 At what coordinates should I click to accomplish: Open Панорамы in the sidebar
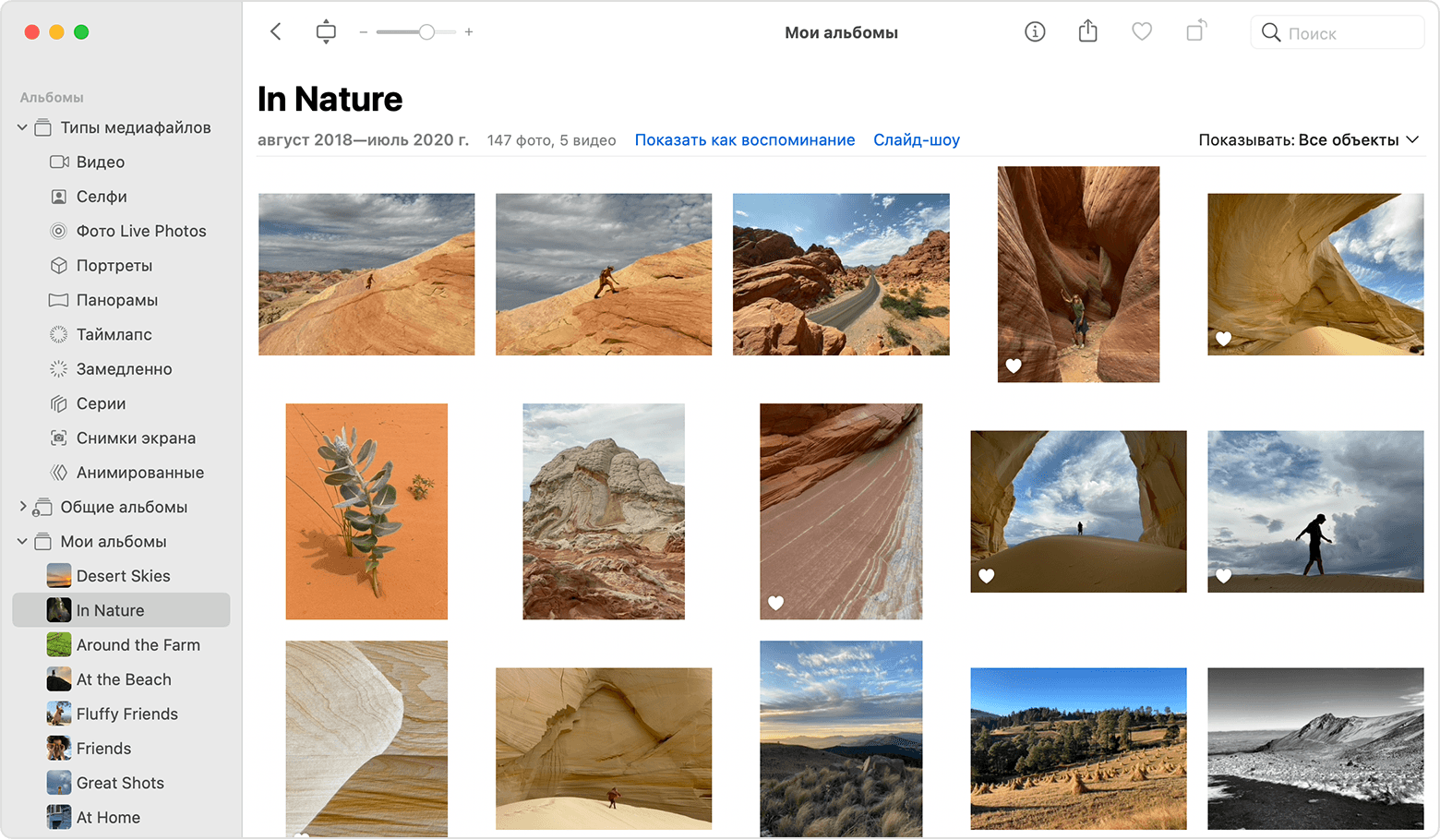[x=116, y=300]
